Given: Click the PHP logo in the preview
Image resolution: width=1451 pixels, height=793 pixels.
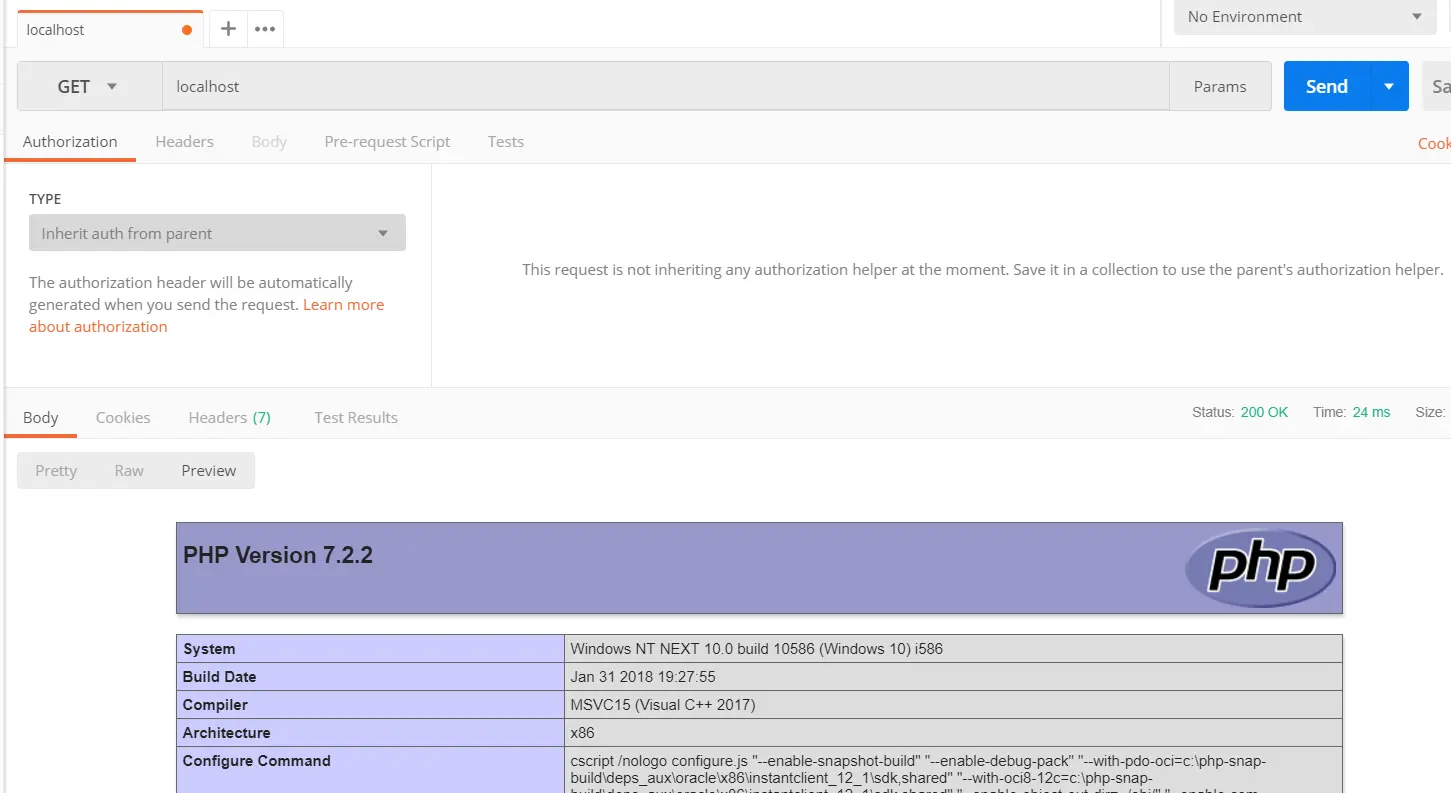Looking at the screenshot, I should click(1260, 567).
